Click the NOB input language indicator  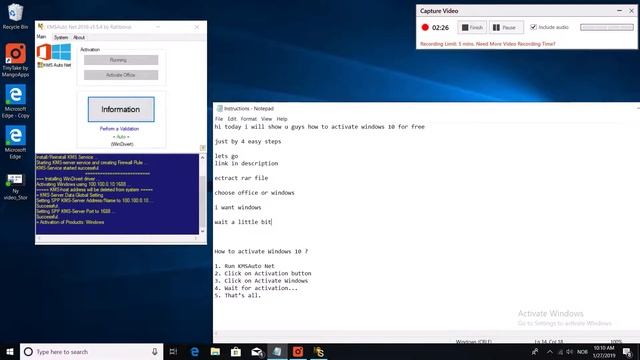click(x=582, y=352)
